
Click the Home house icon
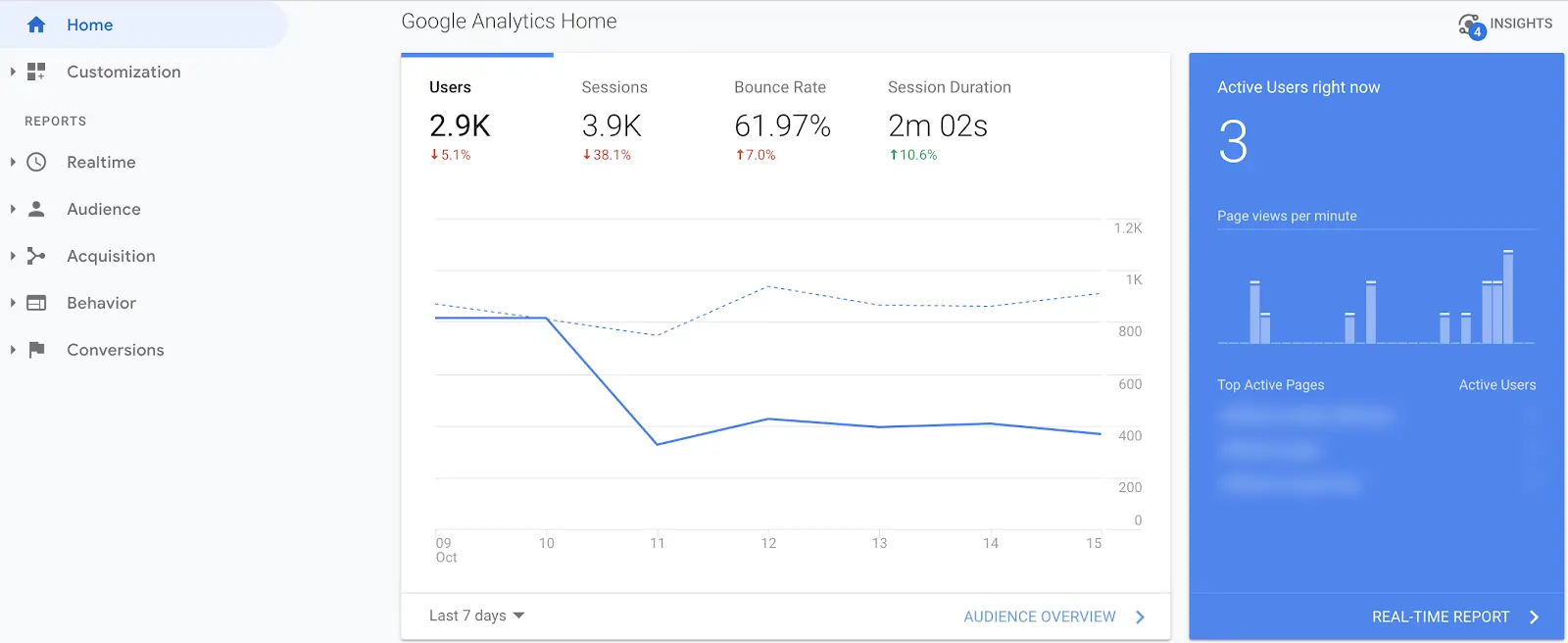point(36,25)
